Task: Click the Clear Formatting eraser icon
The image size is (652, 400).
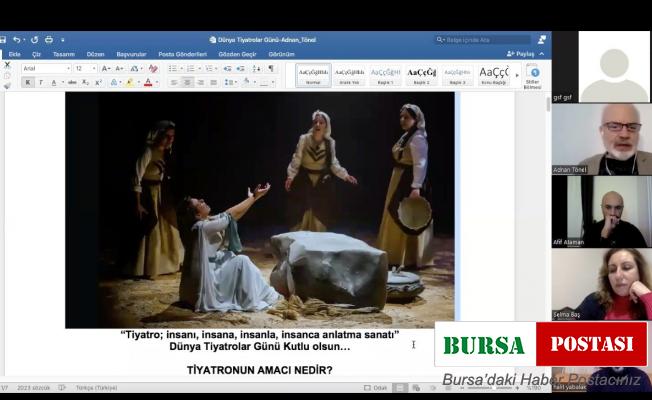Action: pyautogui.click(x=153, y=68)
